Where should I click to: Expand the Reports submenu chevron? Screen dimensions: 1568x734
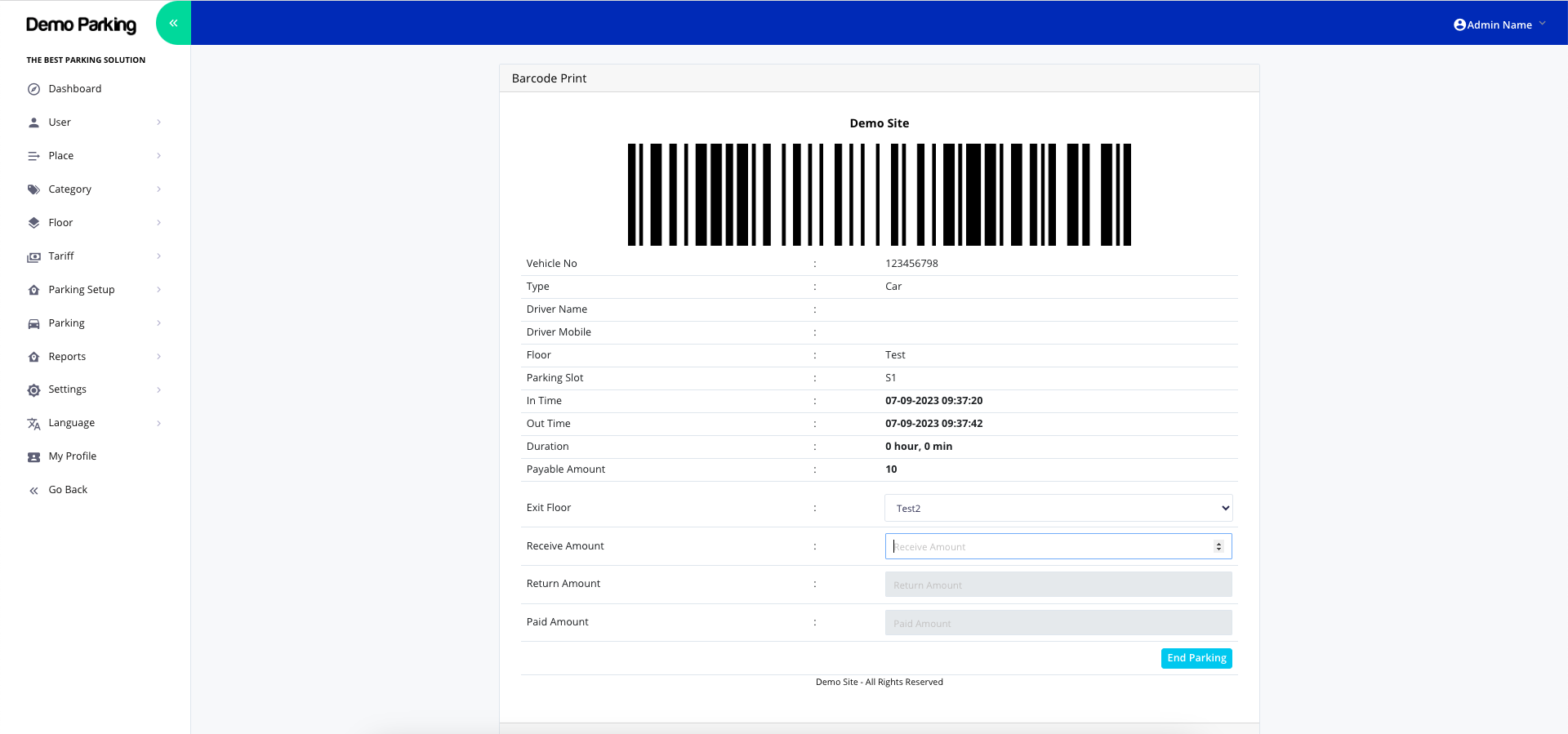(x=158, y=357)
